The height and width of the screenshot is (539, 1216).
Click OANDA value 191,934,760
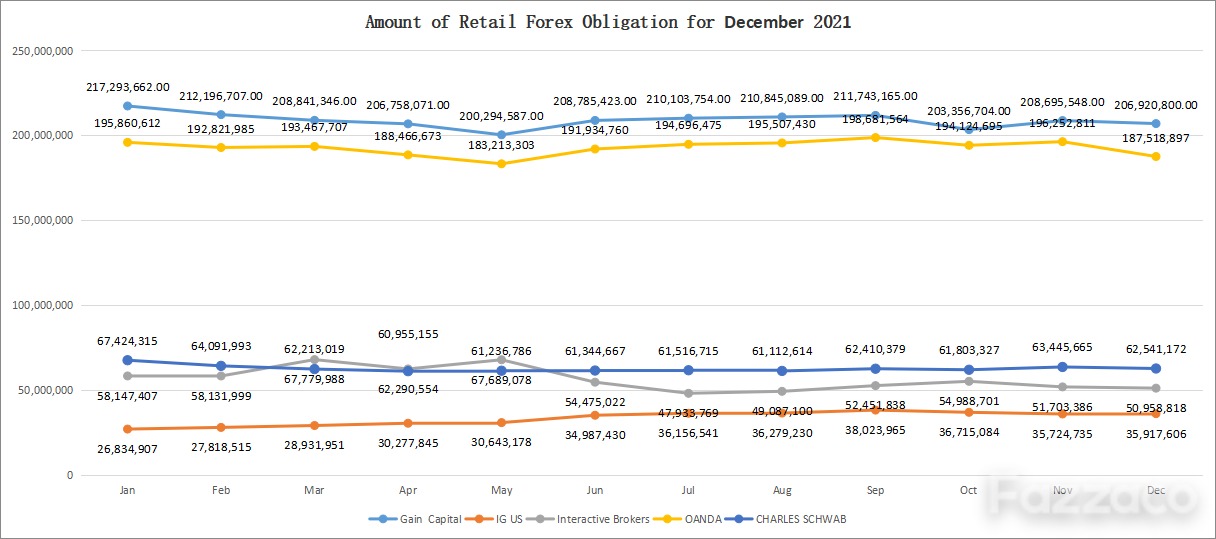pyautogui.click(x=594, y=130)
